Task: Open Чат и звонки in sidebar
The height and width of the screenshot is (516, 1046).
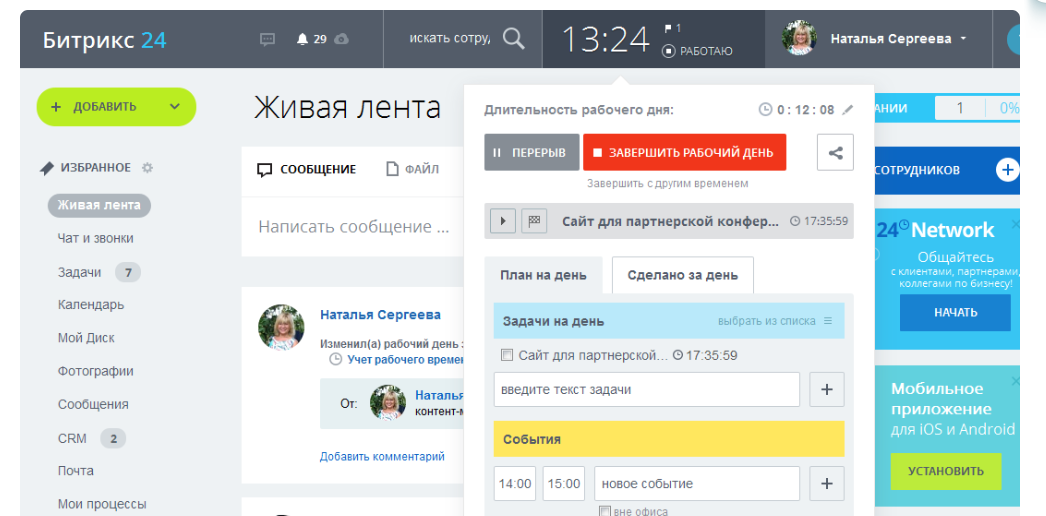Action: [95, 238]
